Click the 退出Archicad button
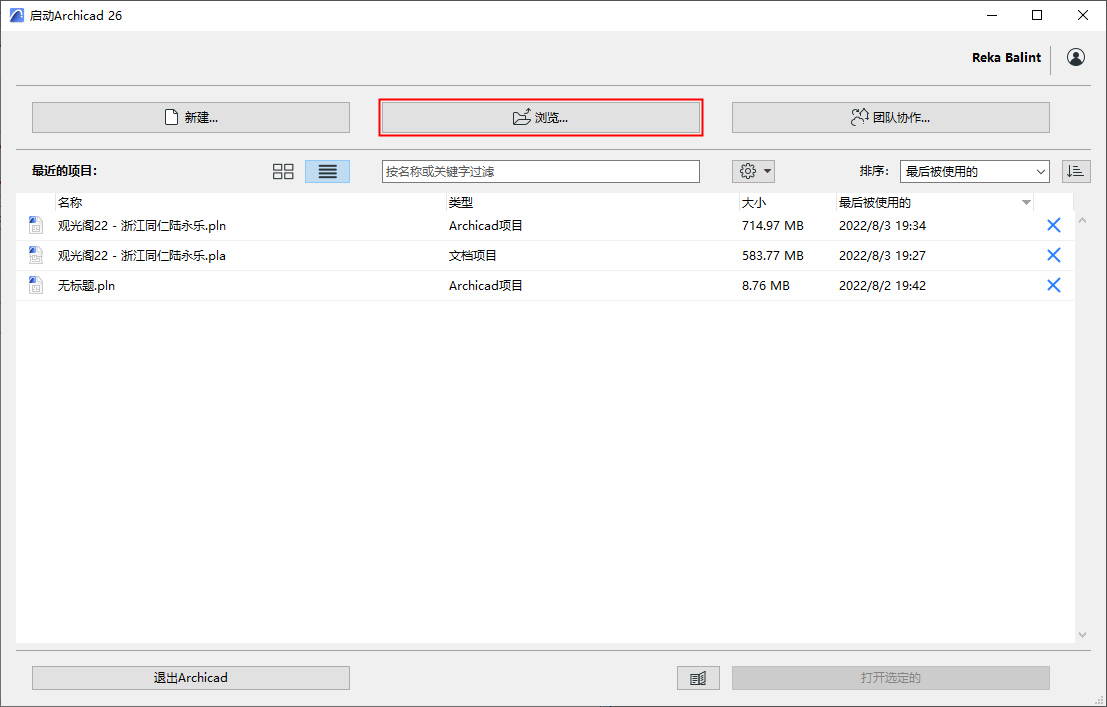 coord(191,678)
